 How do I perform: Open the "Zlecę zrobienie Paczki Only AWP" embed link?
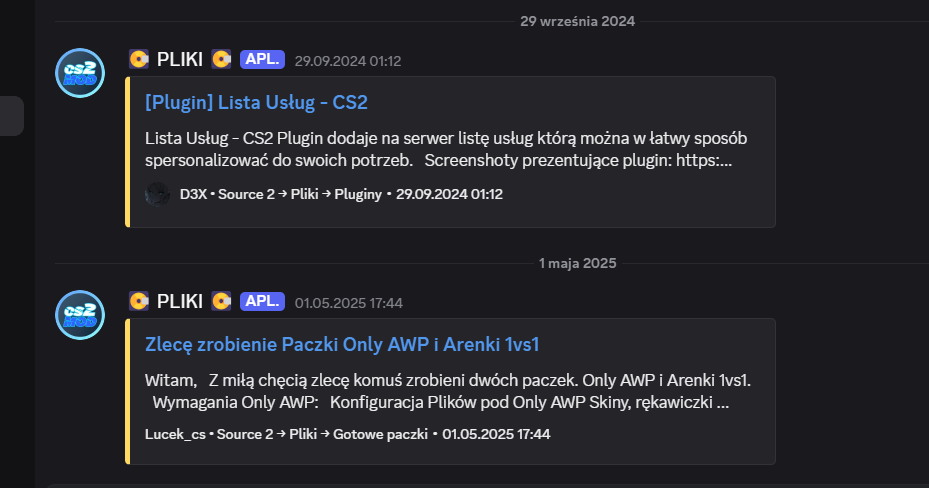[x=342, y=344]
